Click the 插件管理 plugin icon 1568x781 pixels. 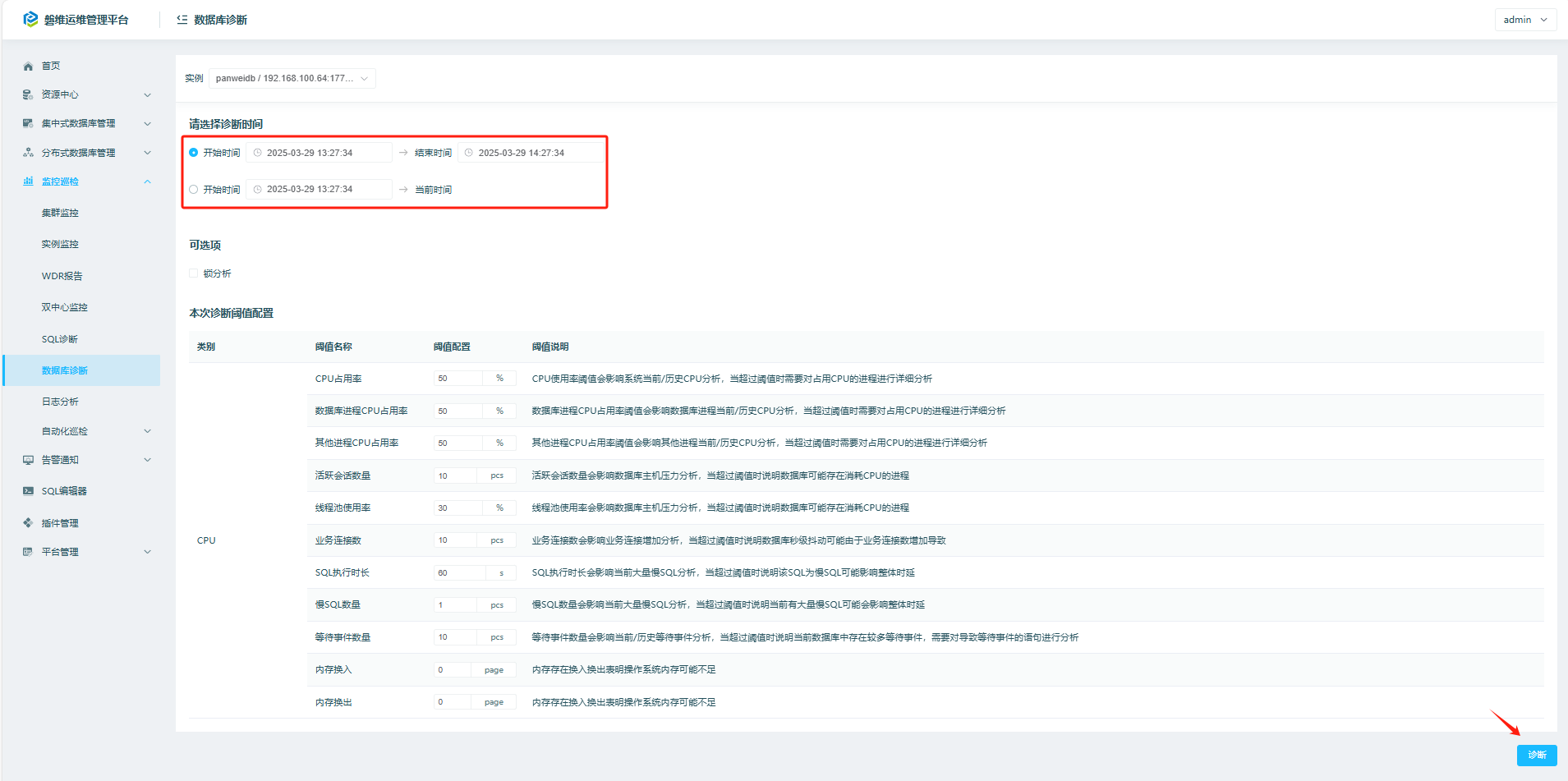(x=28, y=523)
